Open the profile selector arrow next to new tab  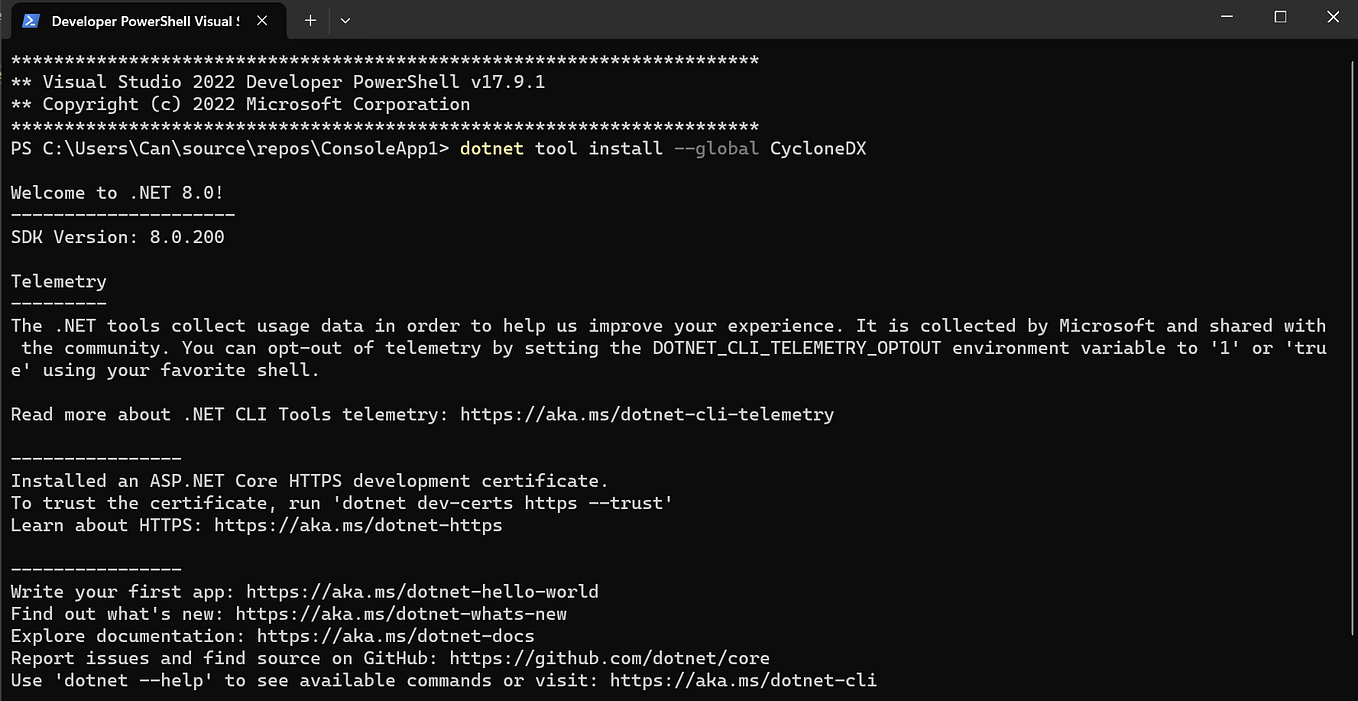(x=345, y=20)
